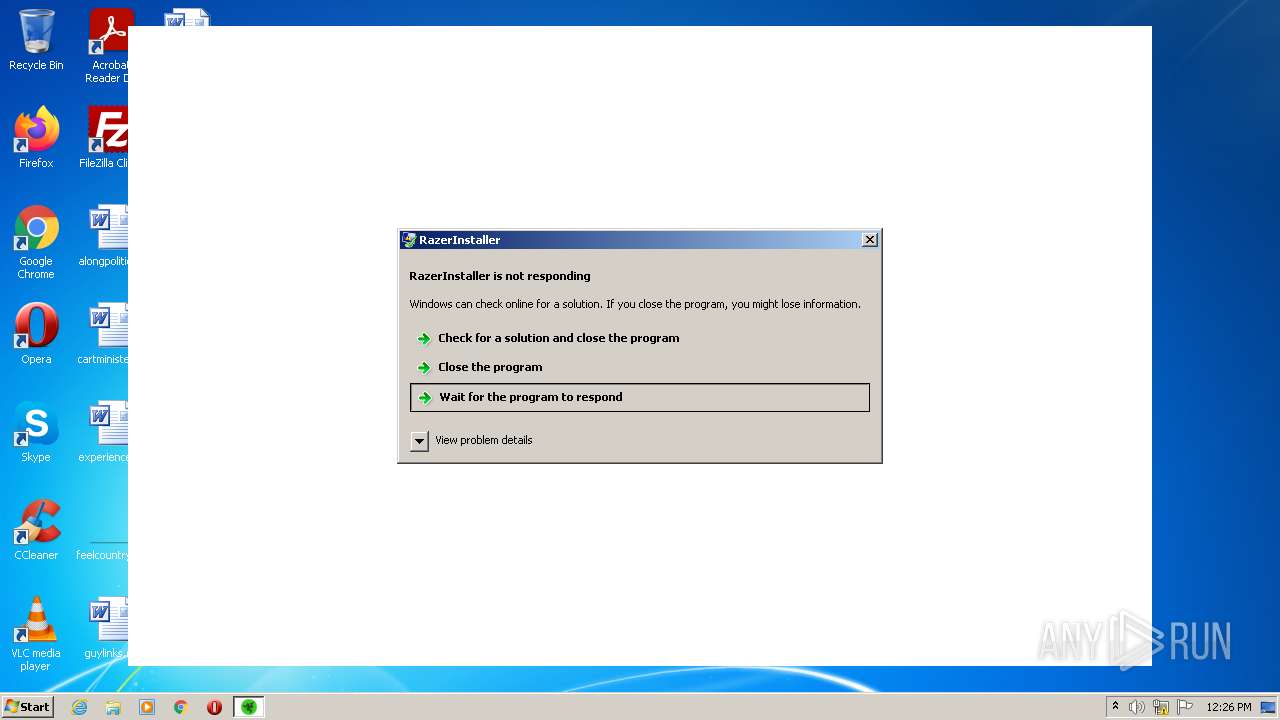Open Acrobat Reader desktop shortcut
This screenshot has height=720, width=1280.
(108, 46)
